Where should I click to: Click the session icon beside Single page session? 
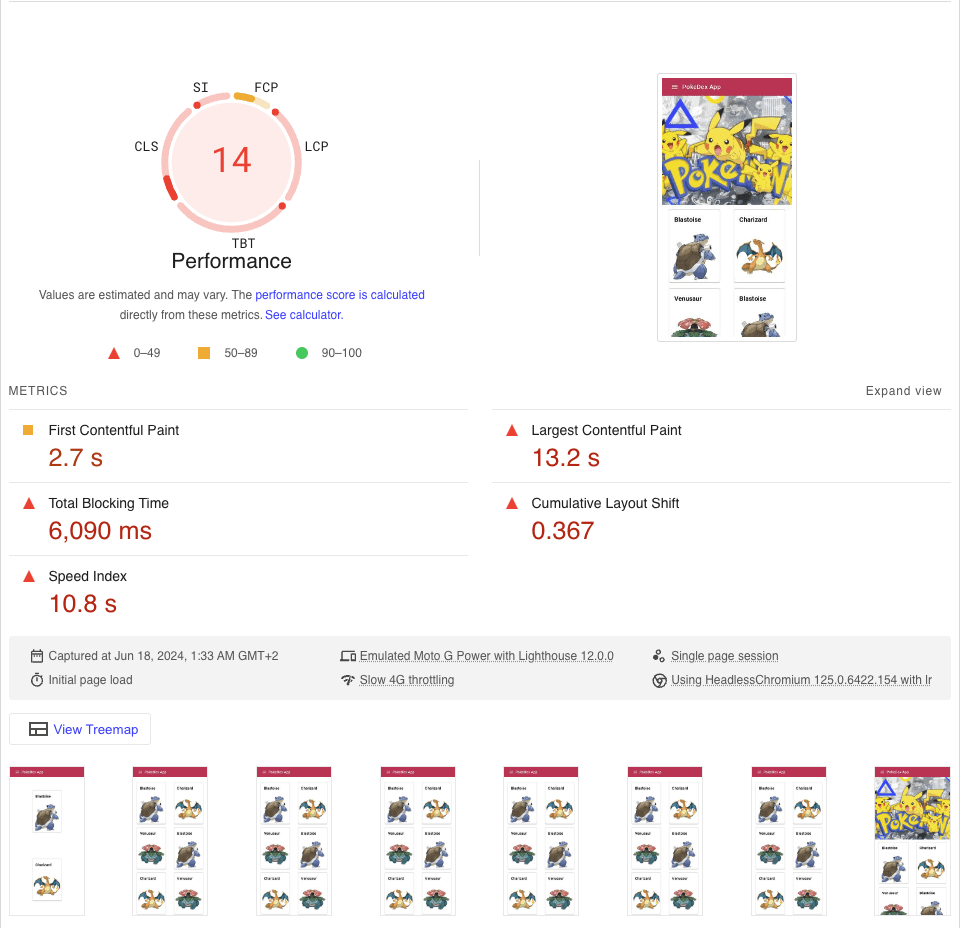coord(659,656)
